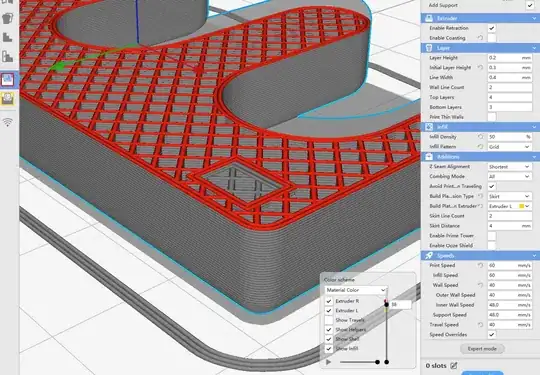
Task: Click the edit icon beside 0 slots
Action: 454,365
